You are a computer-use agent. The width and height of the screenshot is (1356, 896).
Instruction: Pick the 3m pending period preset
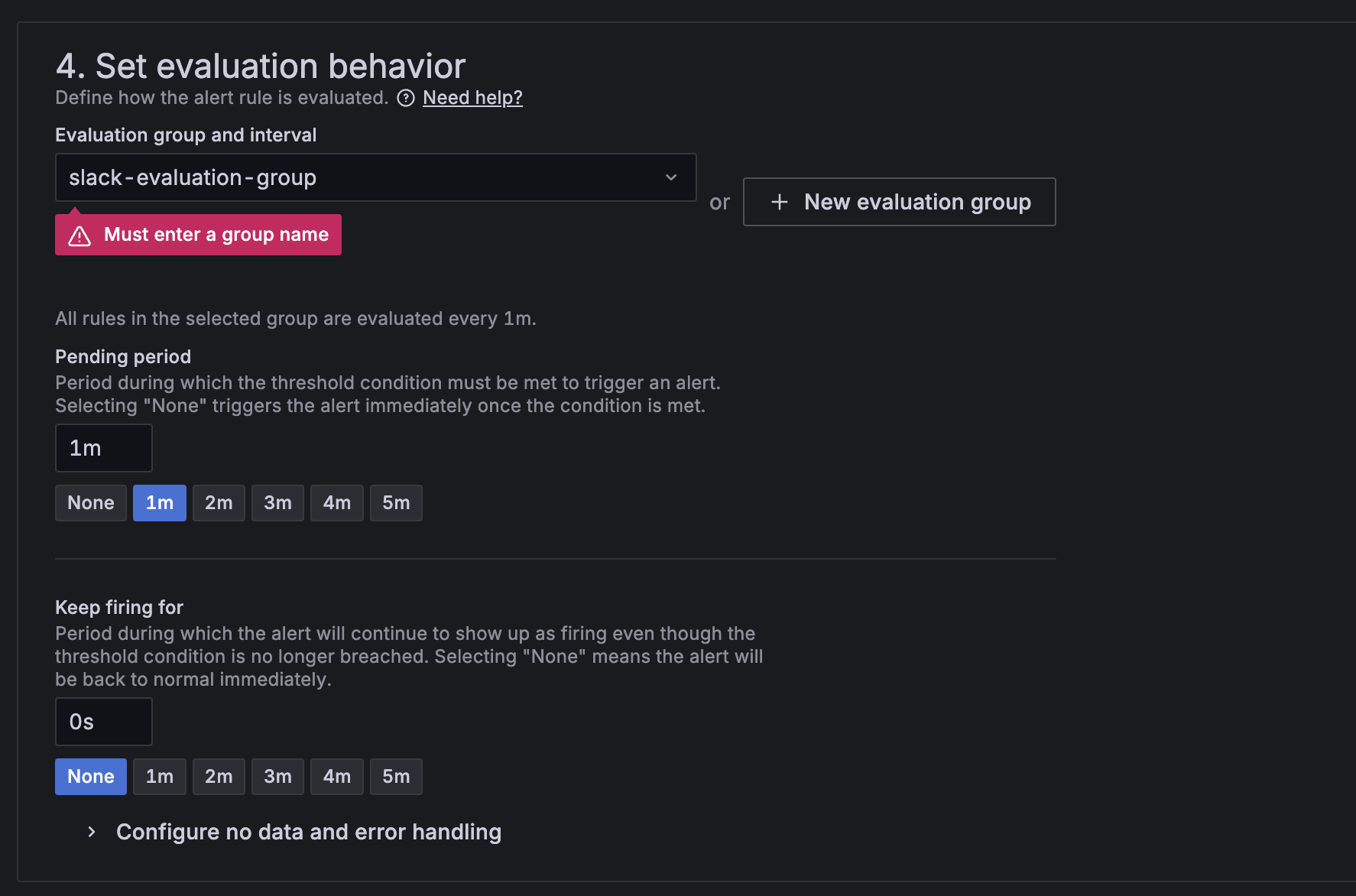[277, 503]
